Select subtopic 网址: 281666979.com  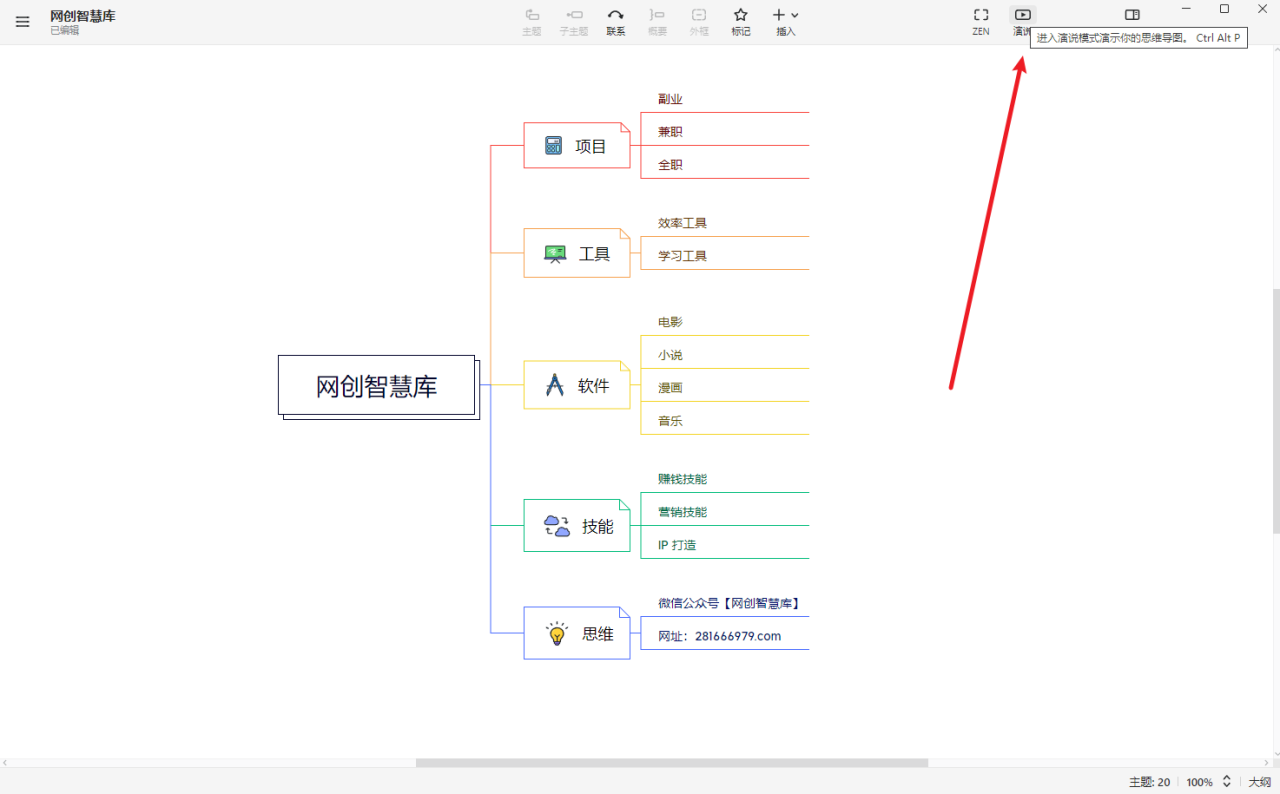[719, 636]
